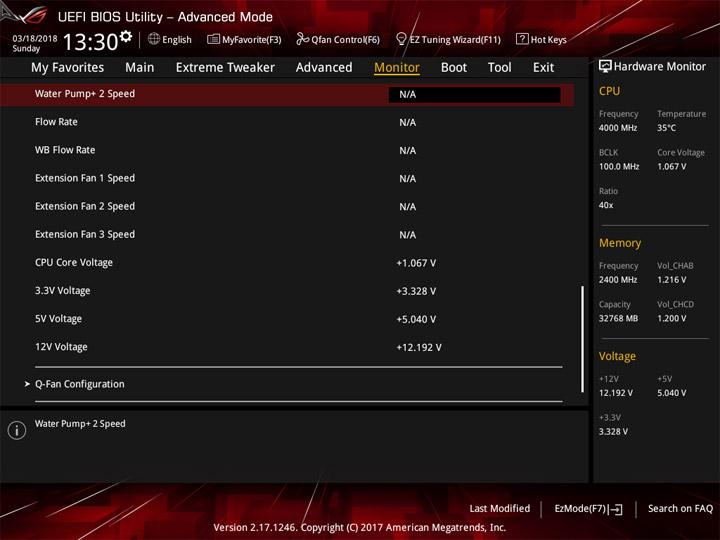Click the 32768 MB capacity value
The width and height of the screenshot is (720, 540).
(618, 318)
